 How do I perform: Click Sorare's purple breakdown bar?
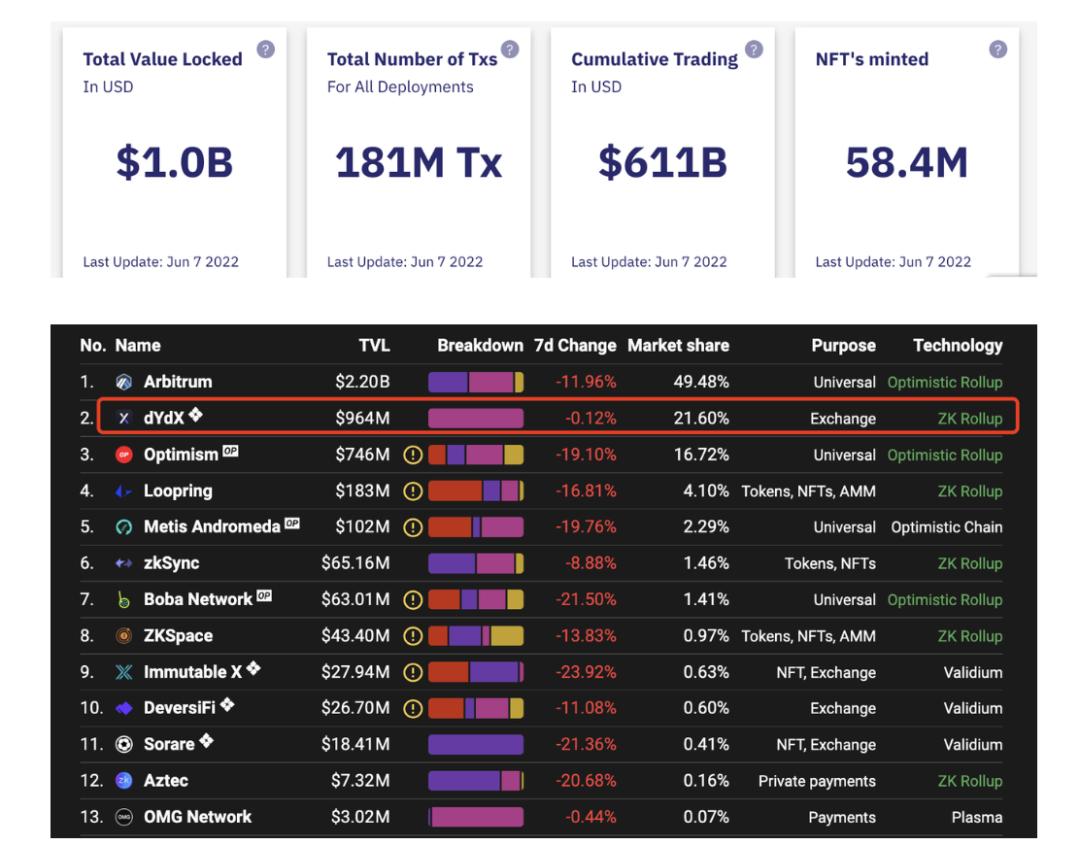tap(476, 745)
